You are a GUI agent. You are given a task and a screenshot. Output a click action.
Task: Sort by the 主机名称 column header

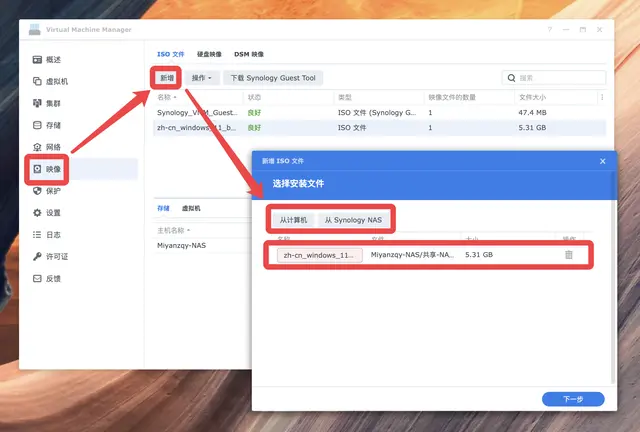173,230
